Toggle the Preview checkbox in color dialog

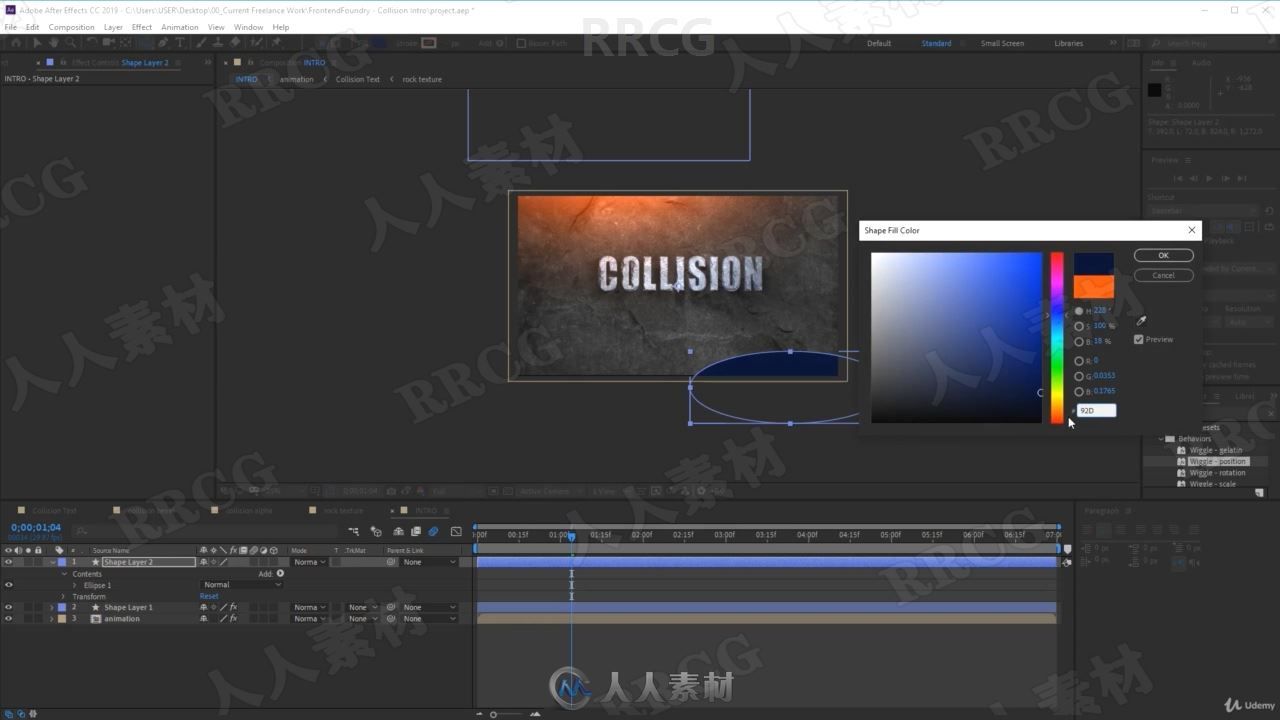coord(1138,339)
